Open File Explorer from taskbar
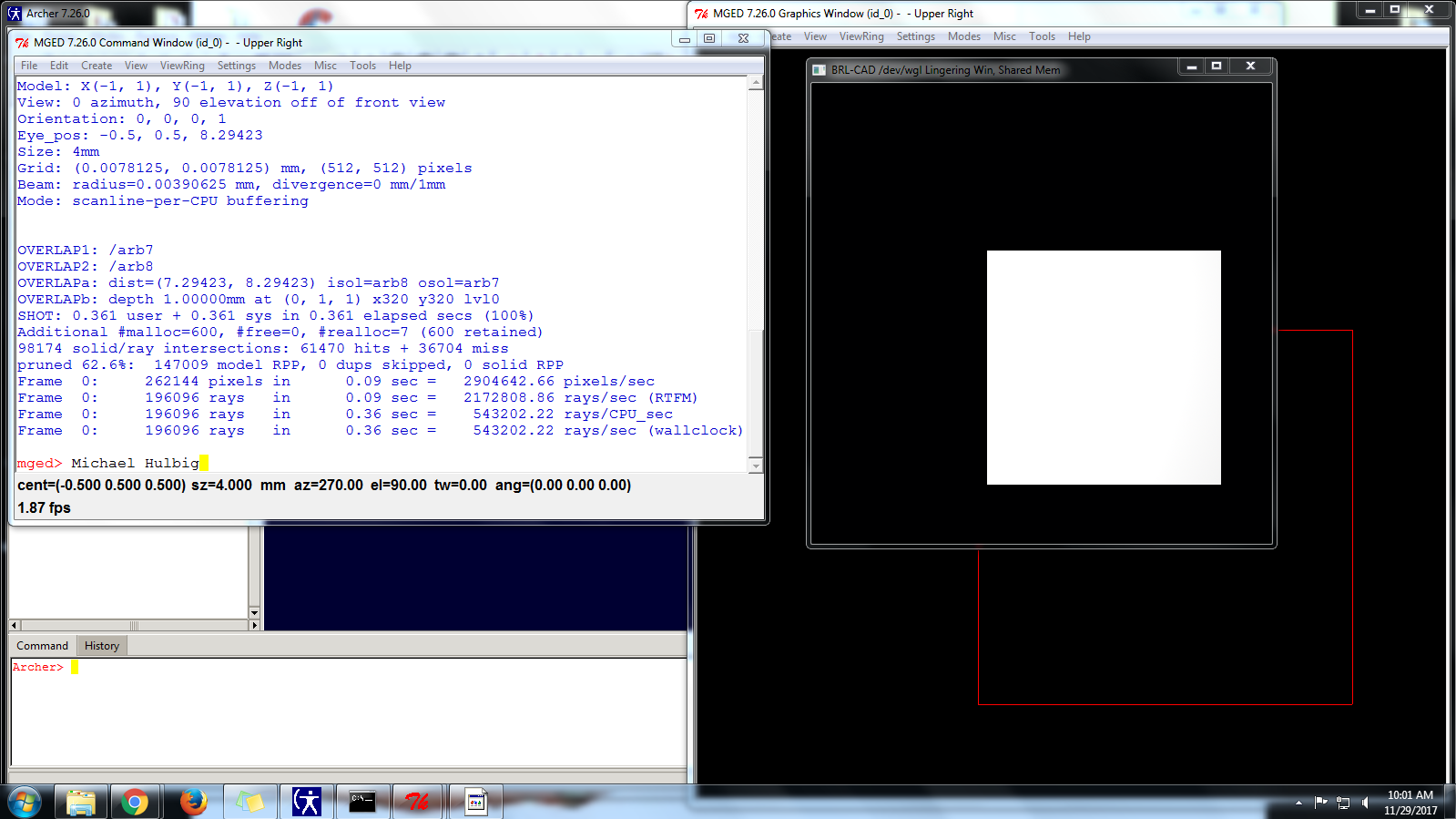 (80, 802)
